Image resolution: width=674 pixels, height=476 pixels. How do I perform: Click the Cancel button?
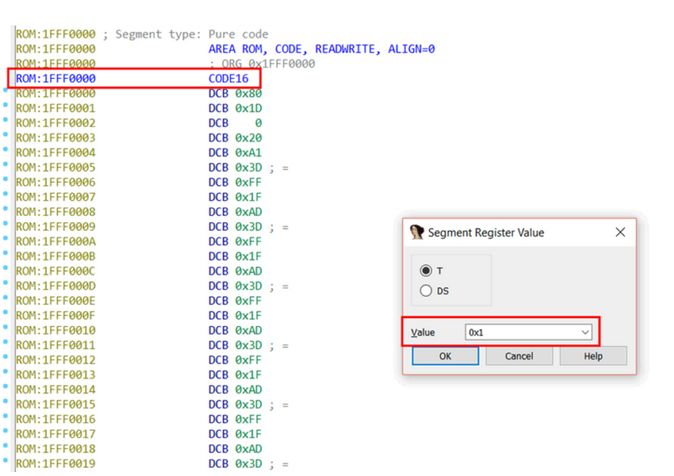coord(519,356)
